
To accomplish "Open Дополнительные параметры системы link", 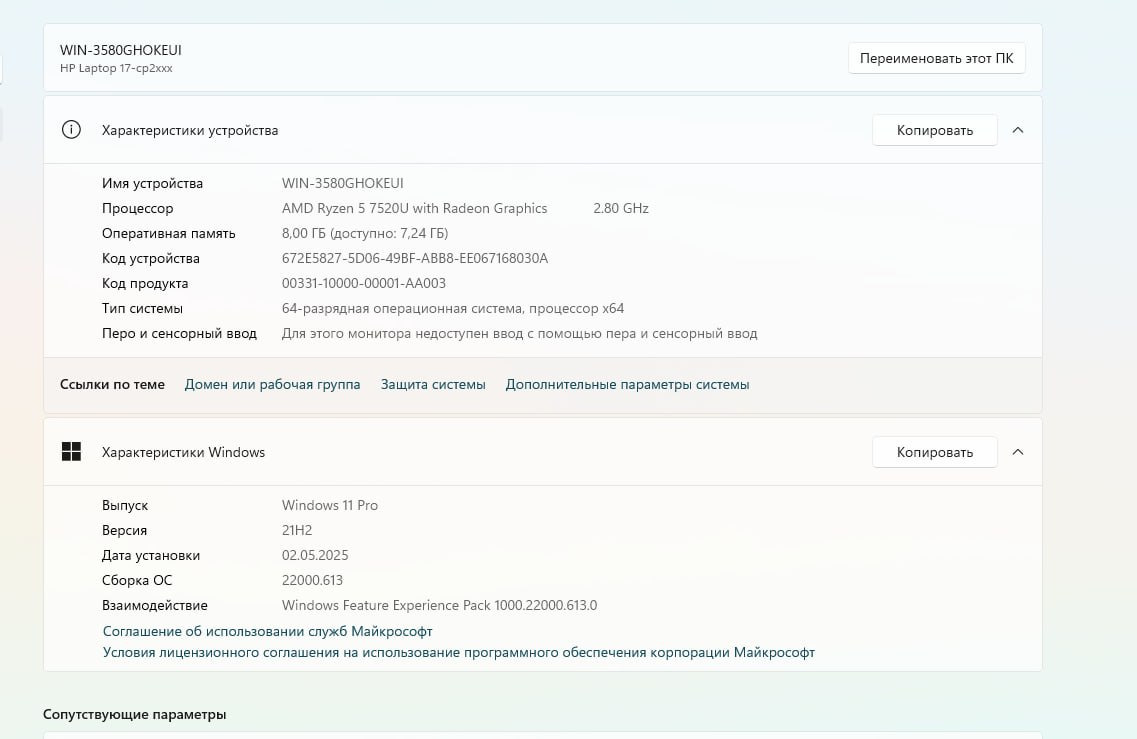I will [627, 384].
